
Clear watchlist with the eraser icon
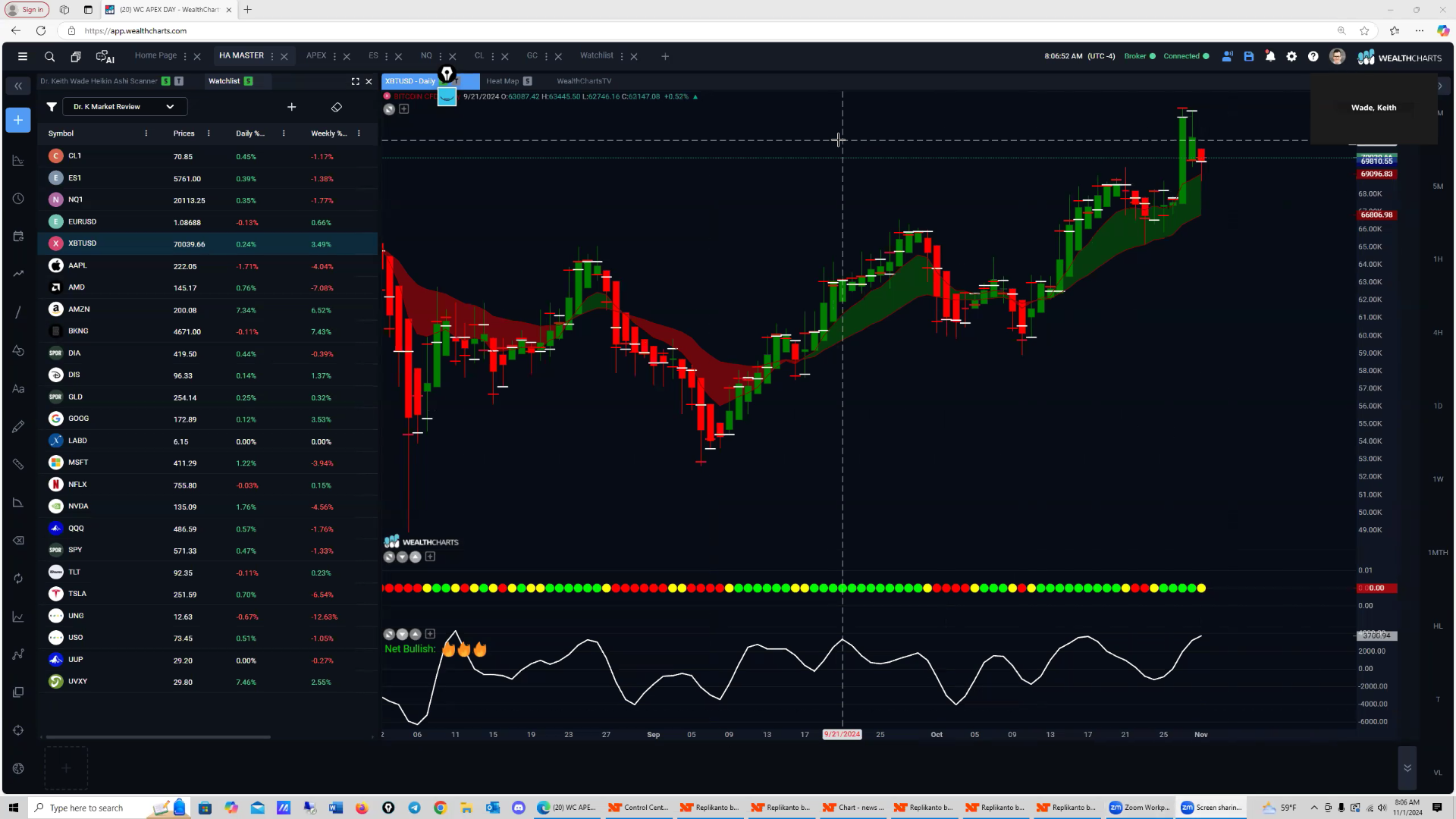click(x=337, y=107)
